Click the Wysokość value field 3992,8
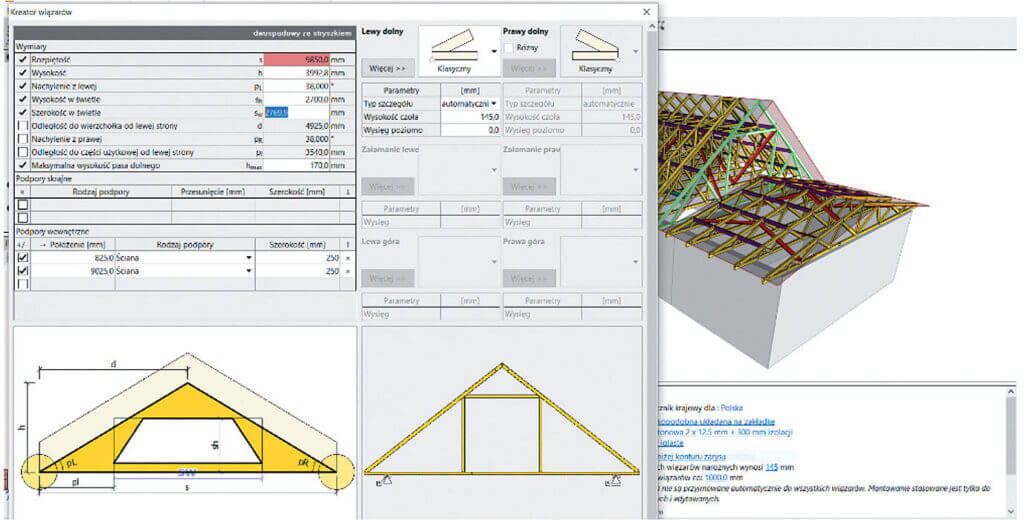This screenshot has width=1024, height=521. [x=296, y=72]
